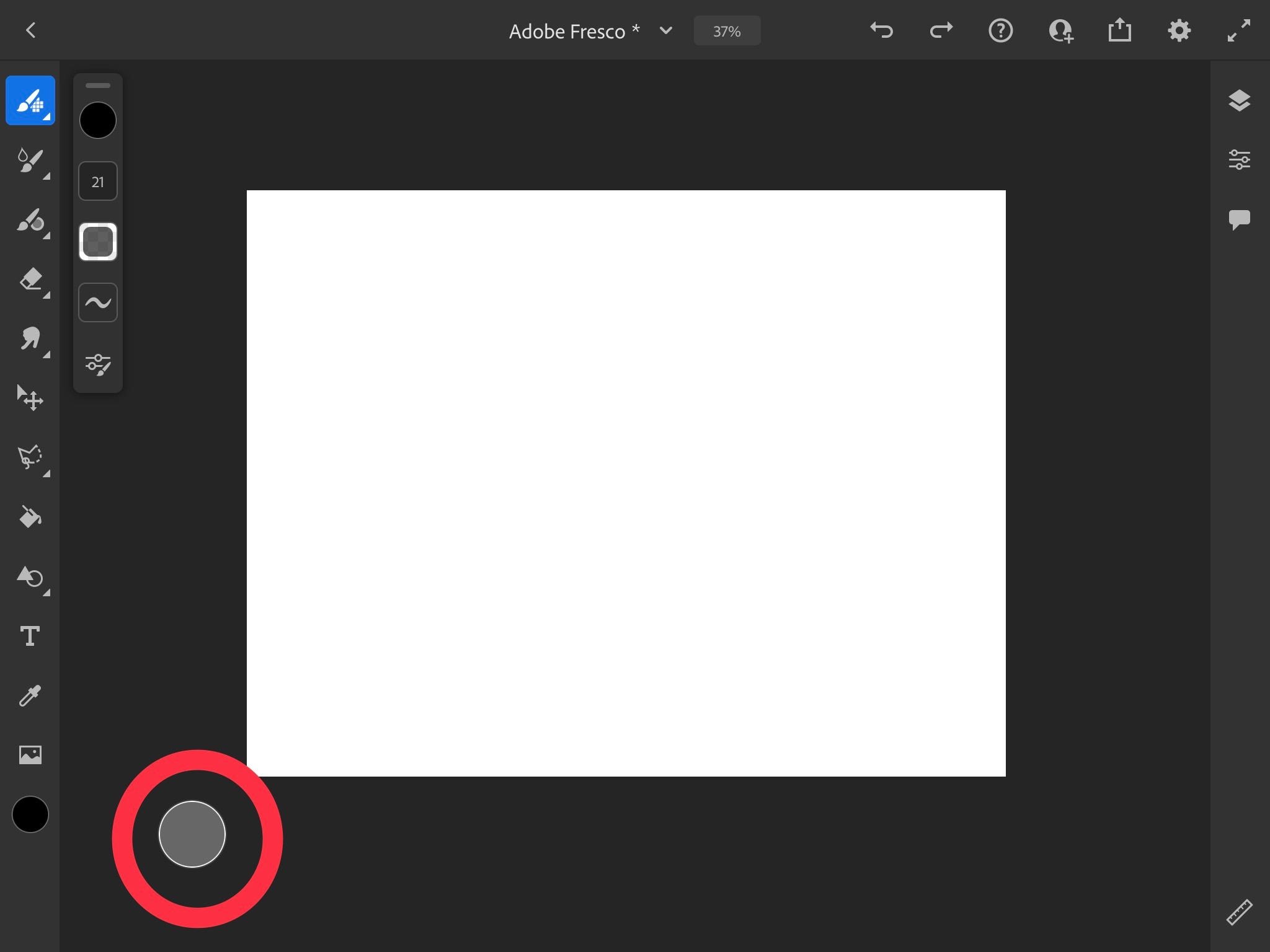The height and width of the screenshot is (952, 1270).
Task: Select the Smudge tool
Action: [x=30, y=339]
